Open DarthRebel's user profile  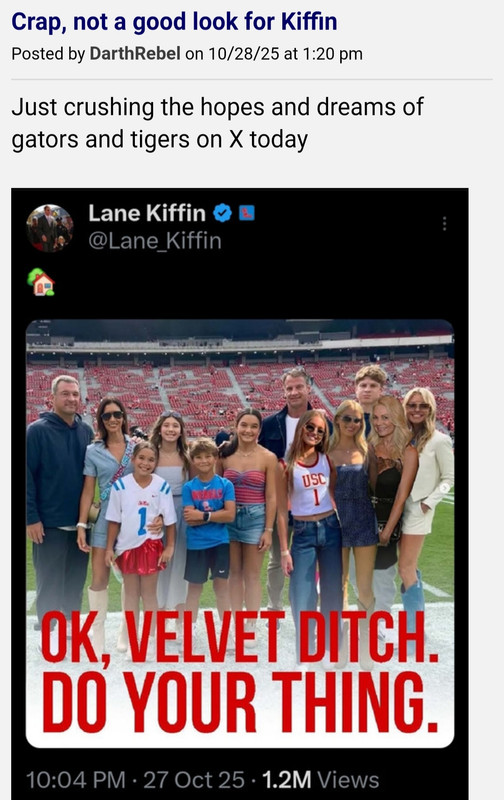coord(135,54)
